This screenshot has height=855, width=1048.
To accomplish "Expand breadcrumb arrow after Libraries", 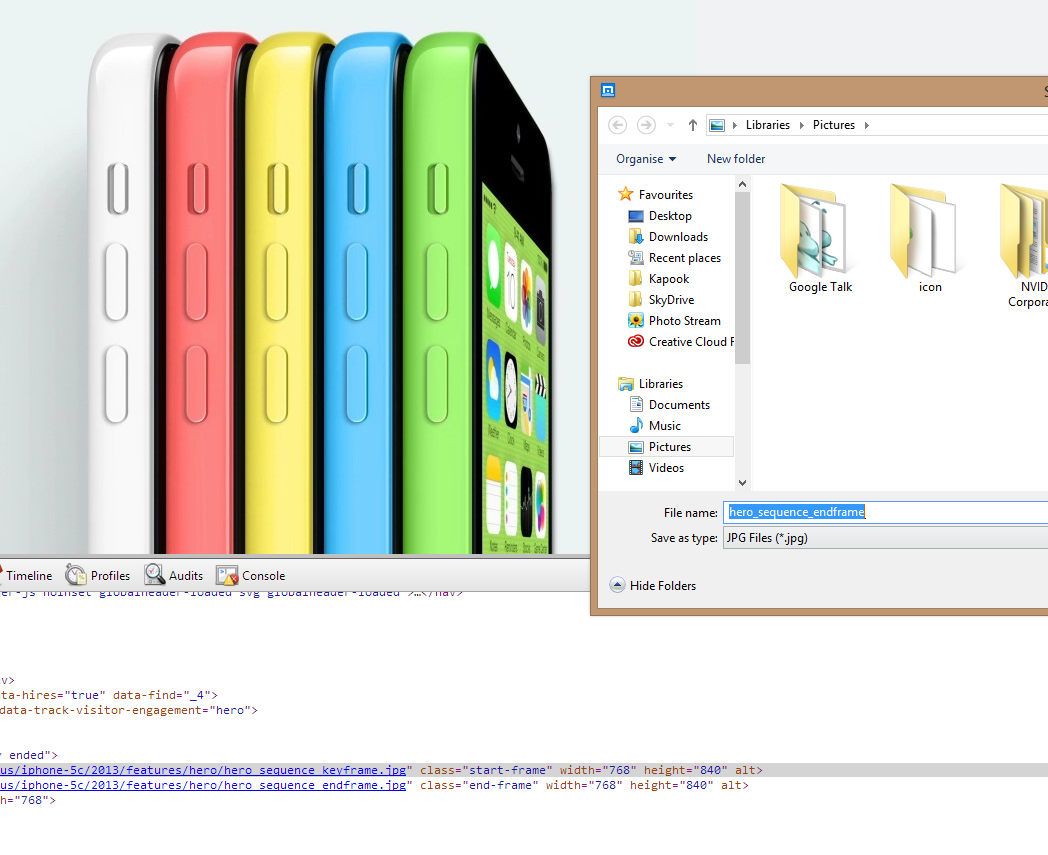I will 801,125.
